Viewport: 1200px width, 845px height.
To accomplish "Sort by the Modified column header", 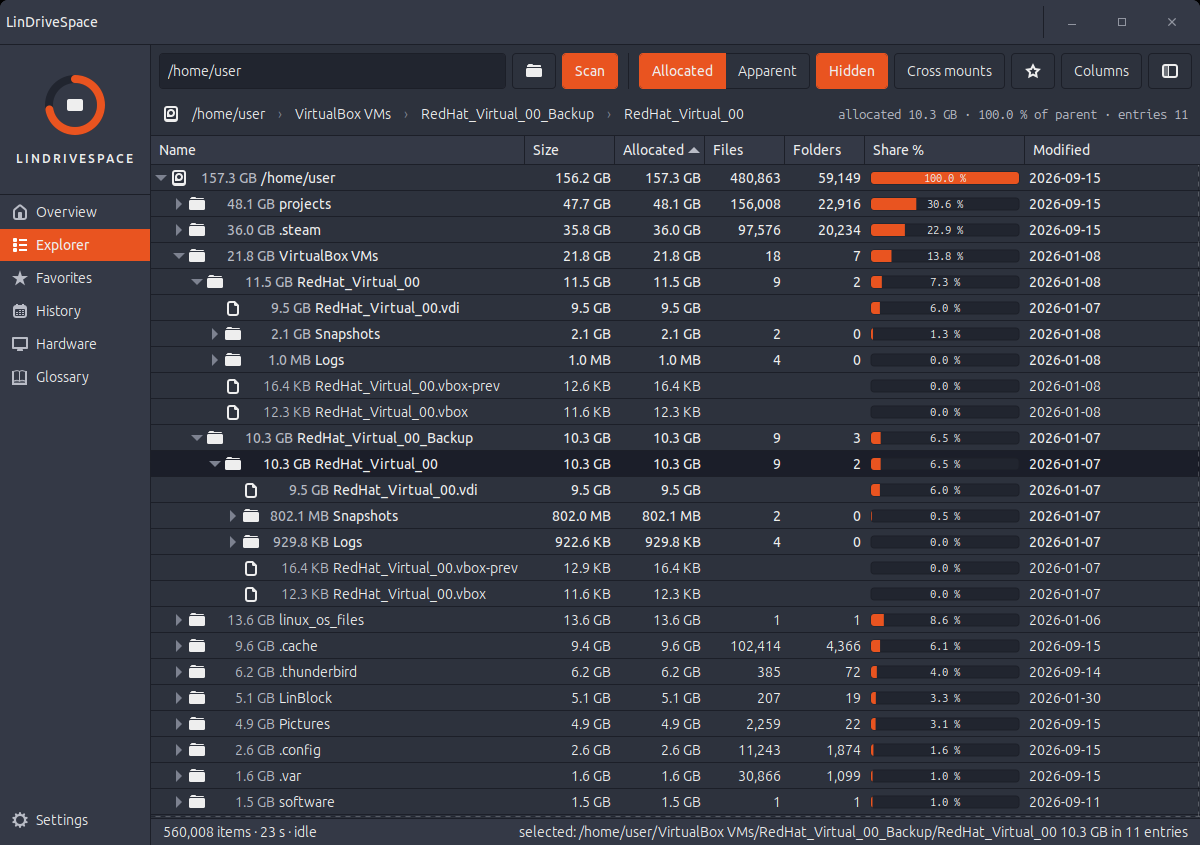I will click(1112, 150).
